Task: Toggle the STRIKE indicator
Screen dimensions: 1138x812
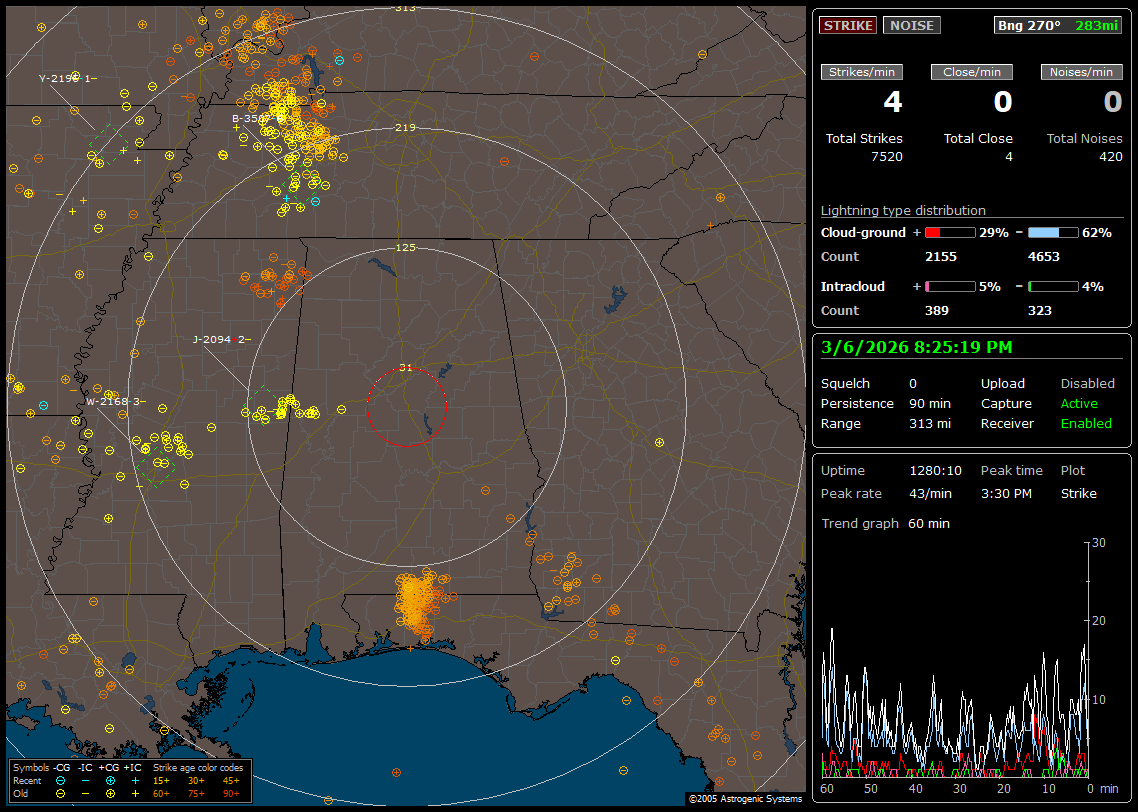Action: pyautogui.click(x=848, y=26)
